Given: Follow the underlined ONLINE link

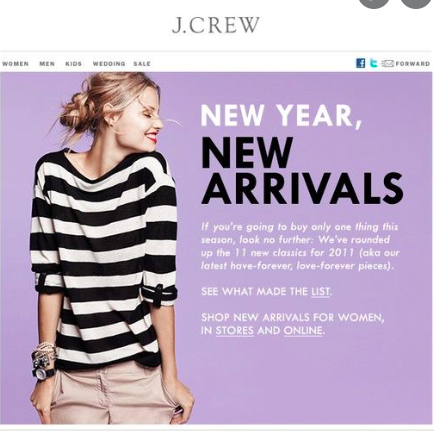Looking at the screenshot, I should pos(303,331).
